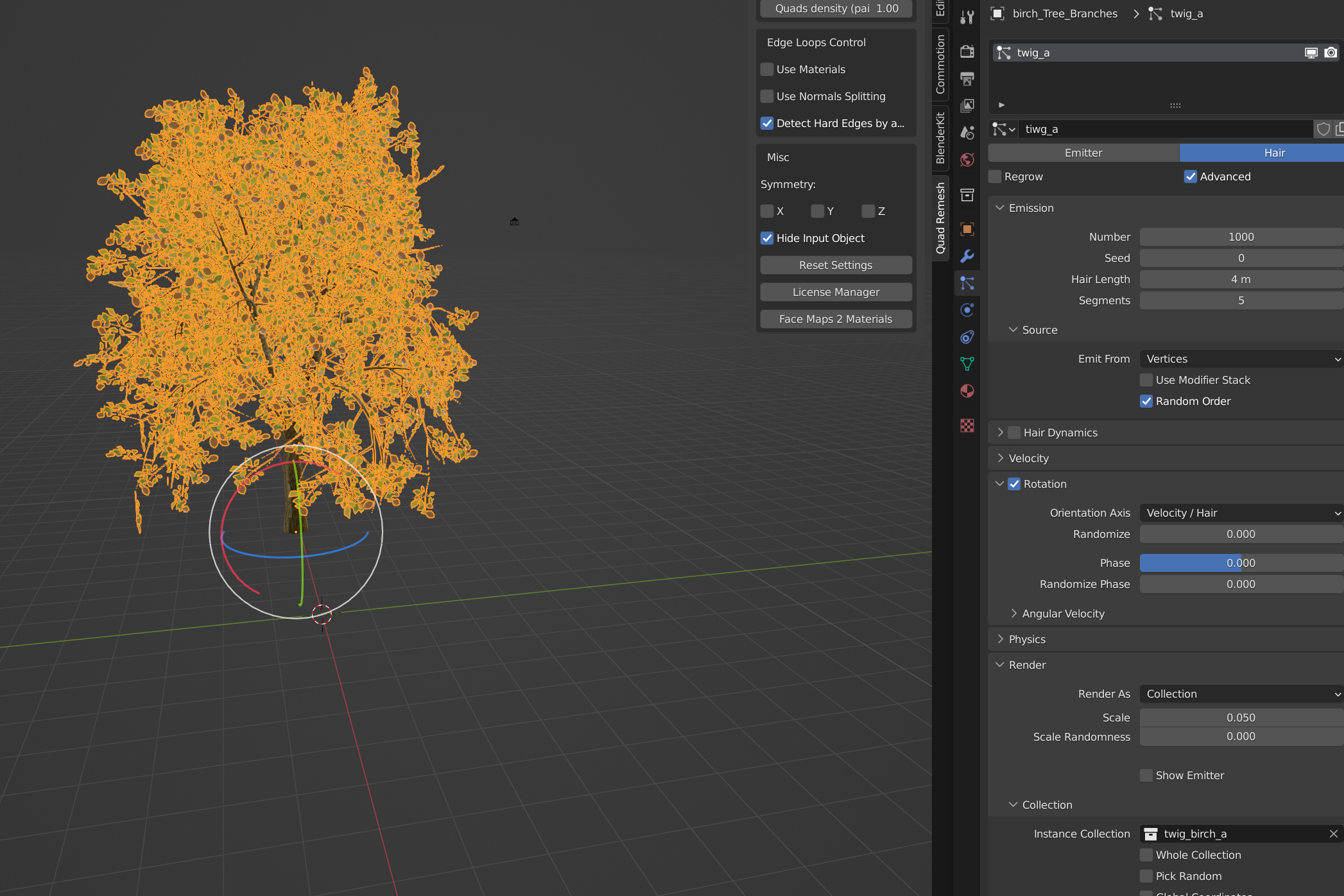Image resolution: width=1344 pixels, height=896 pixels.
Task: Disable the Random Order checkbox
Action: [1146, 401]
